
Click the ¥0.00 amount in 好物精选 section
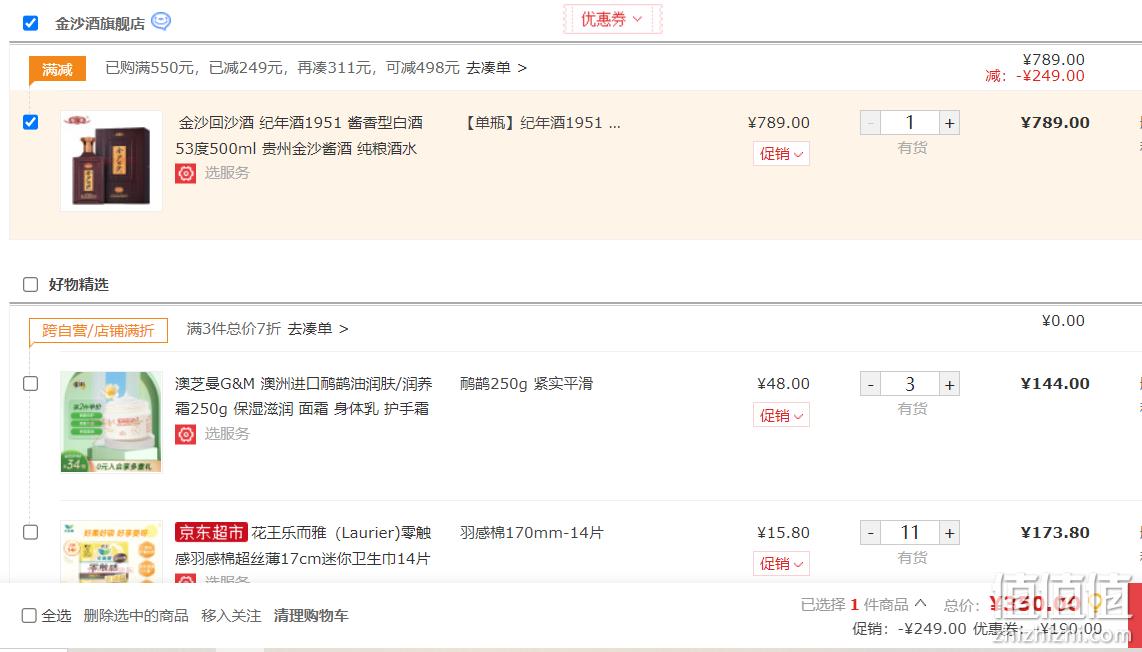pyautogui.click(x=1063, y=321)
